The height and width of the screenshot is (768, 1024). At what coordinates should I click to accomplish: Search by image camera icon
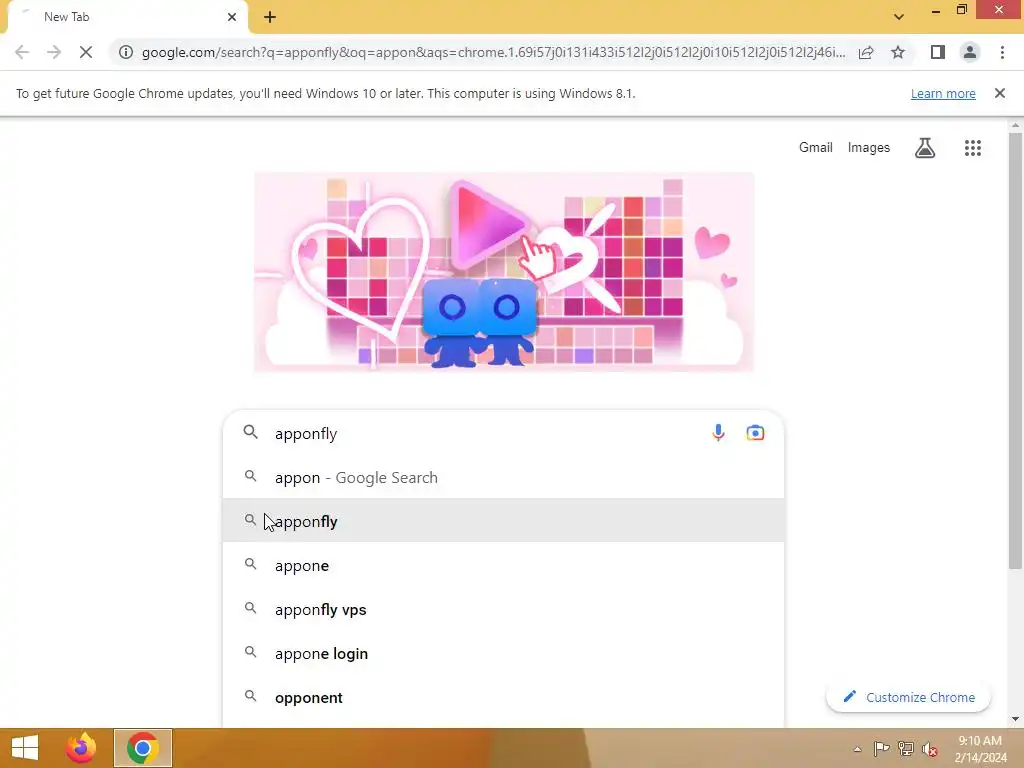(755, 433)
